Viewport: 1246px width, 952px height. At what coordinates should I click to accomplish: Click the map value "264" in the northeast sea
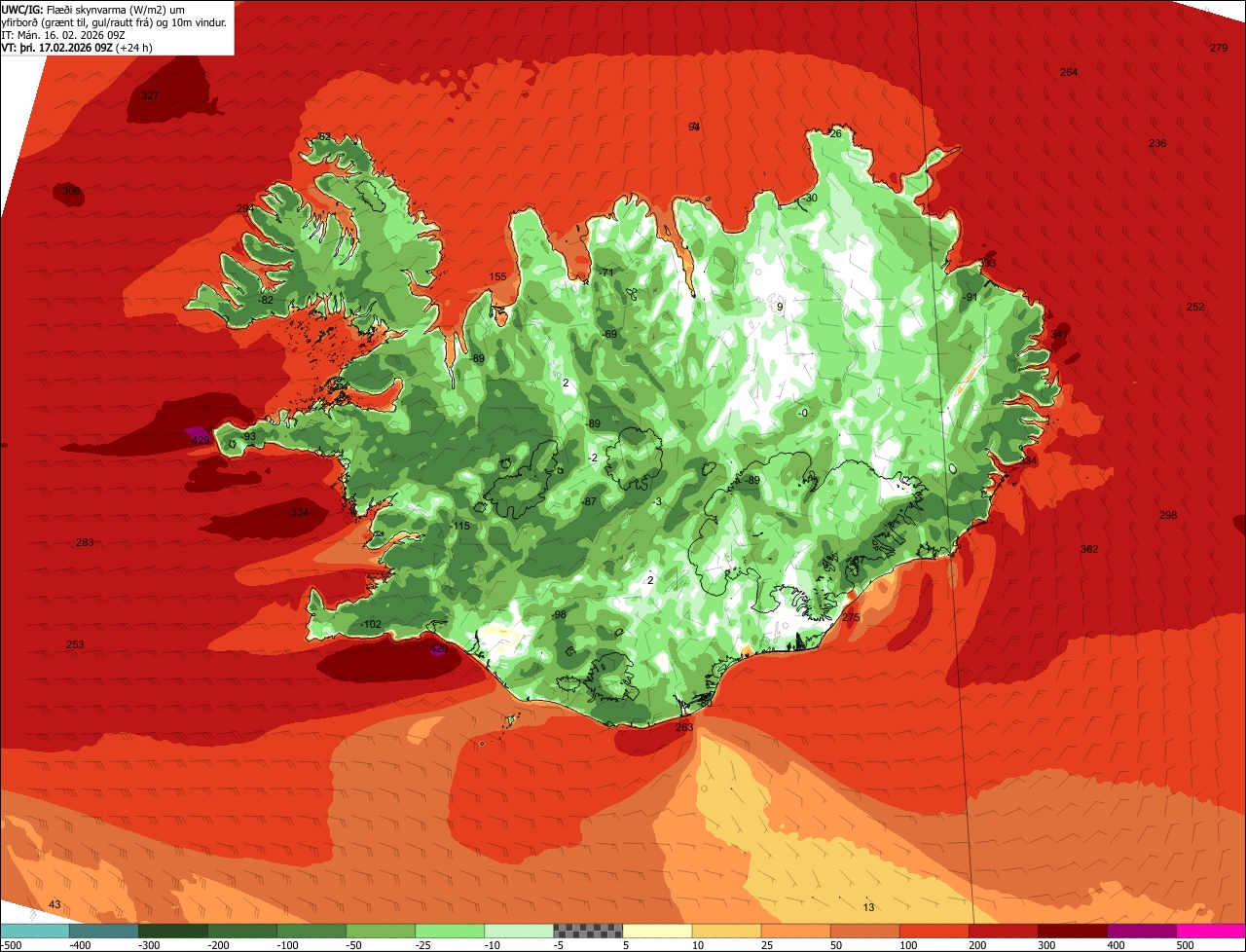(1069, 72)
